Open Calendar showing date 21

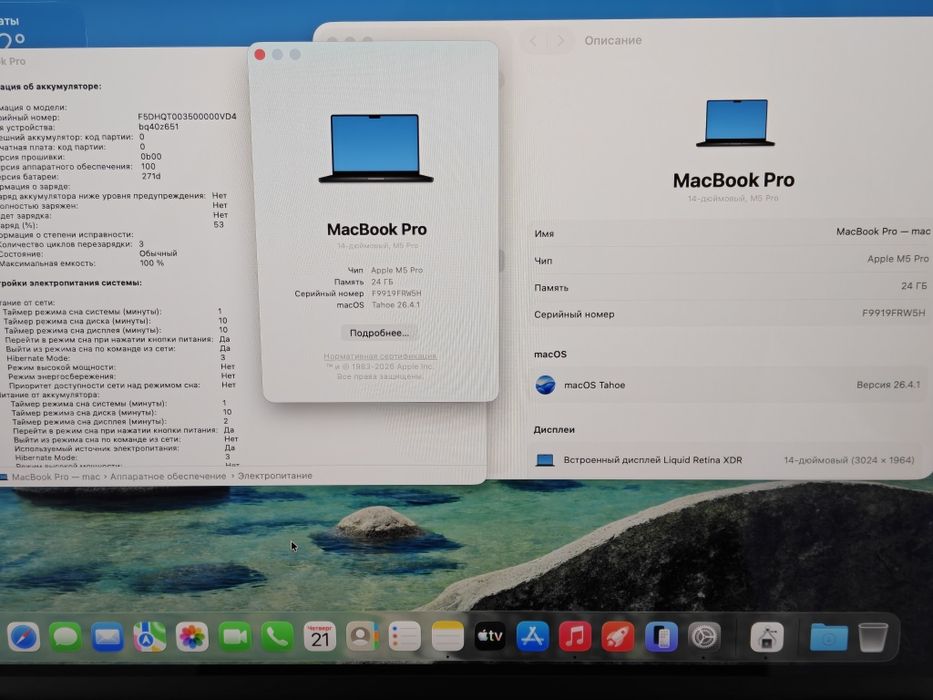pyautogui.click(x=320, y=637)
